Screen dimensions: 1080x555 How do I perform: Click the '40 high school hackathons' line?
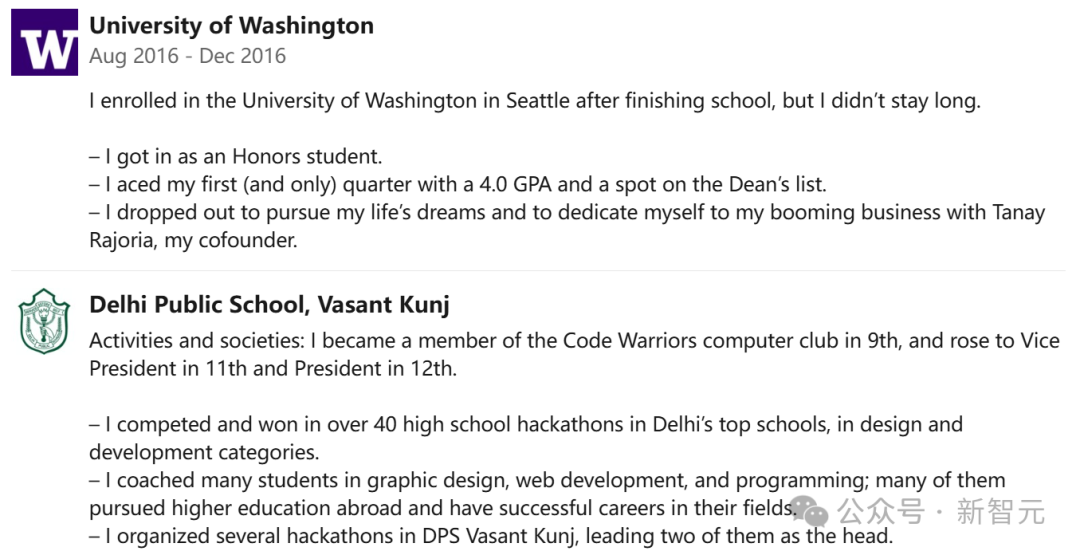click(526, 424)
